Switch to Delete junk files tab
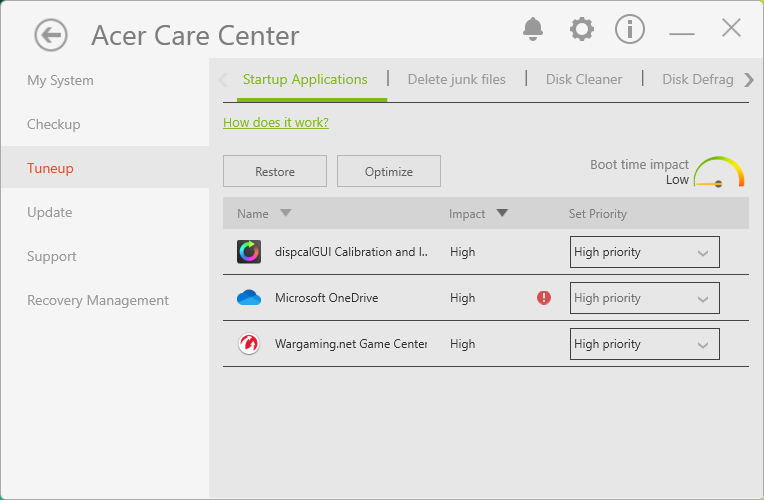The height and width of the screenshot is (500, 764). pyautogui.click(x=456, y=79)
